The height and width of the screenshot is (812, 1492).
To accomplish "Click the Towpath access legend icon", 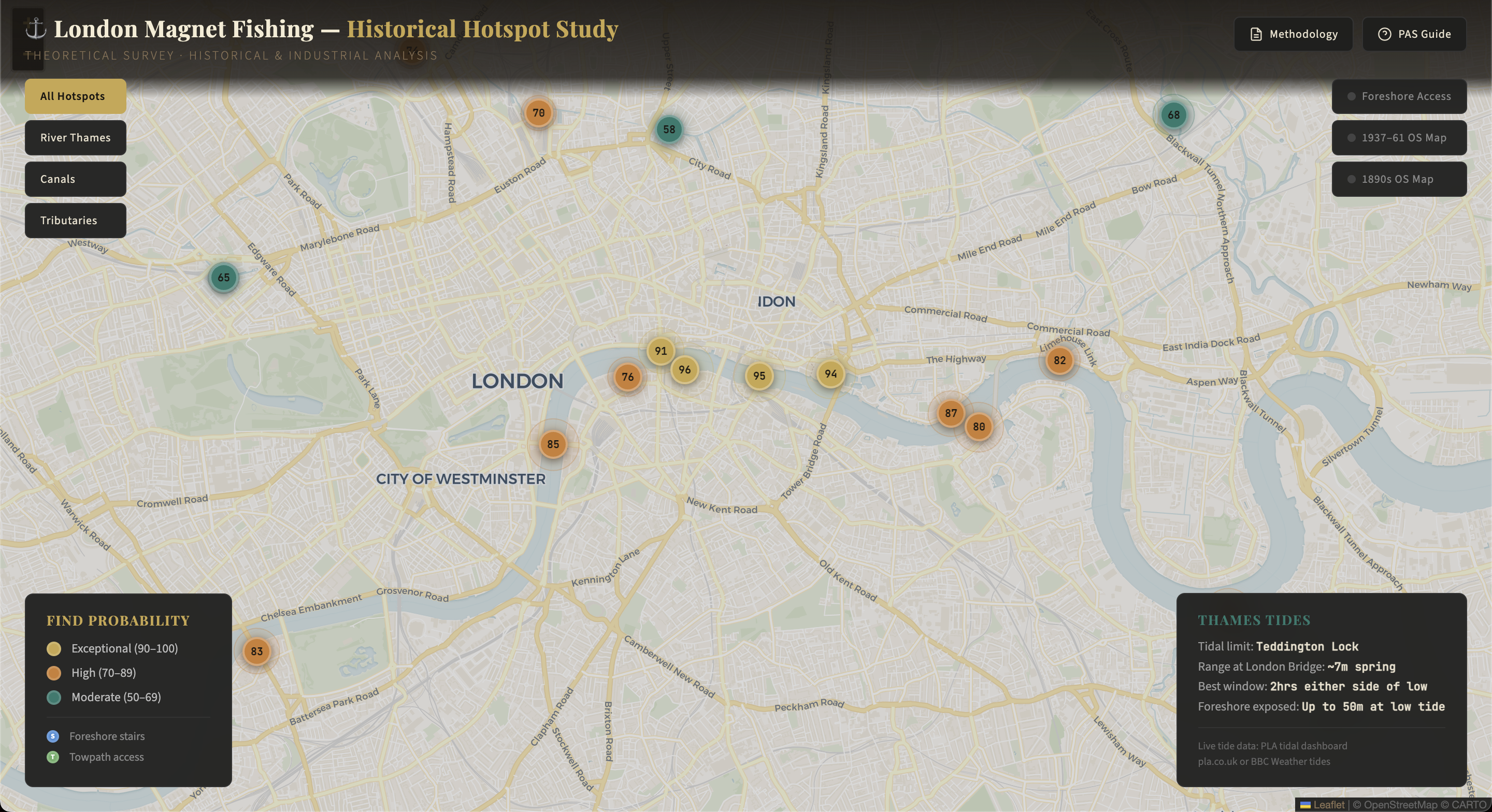I will pos(53,757).
